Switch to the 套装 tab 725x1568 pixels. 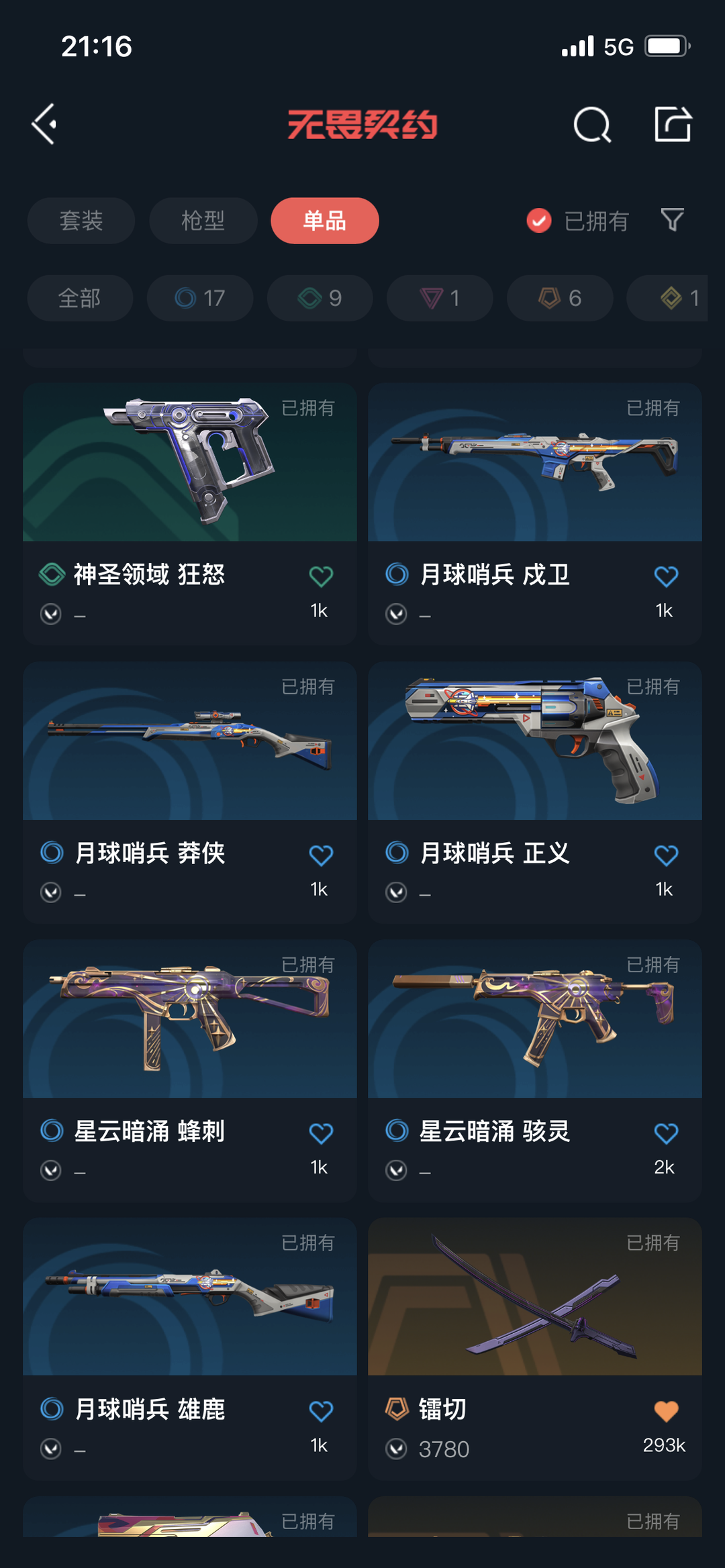(81, 221)
